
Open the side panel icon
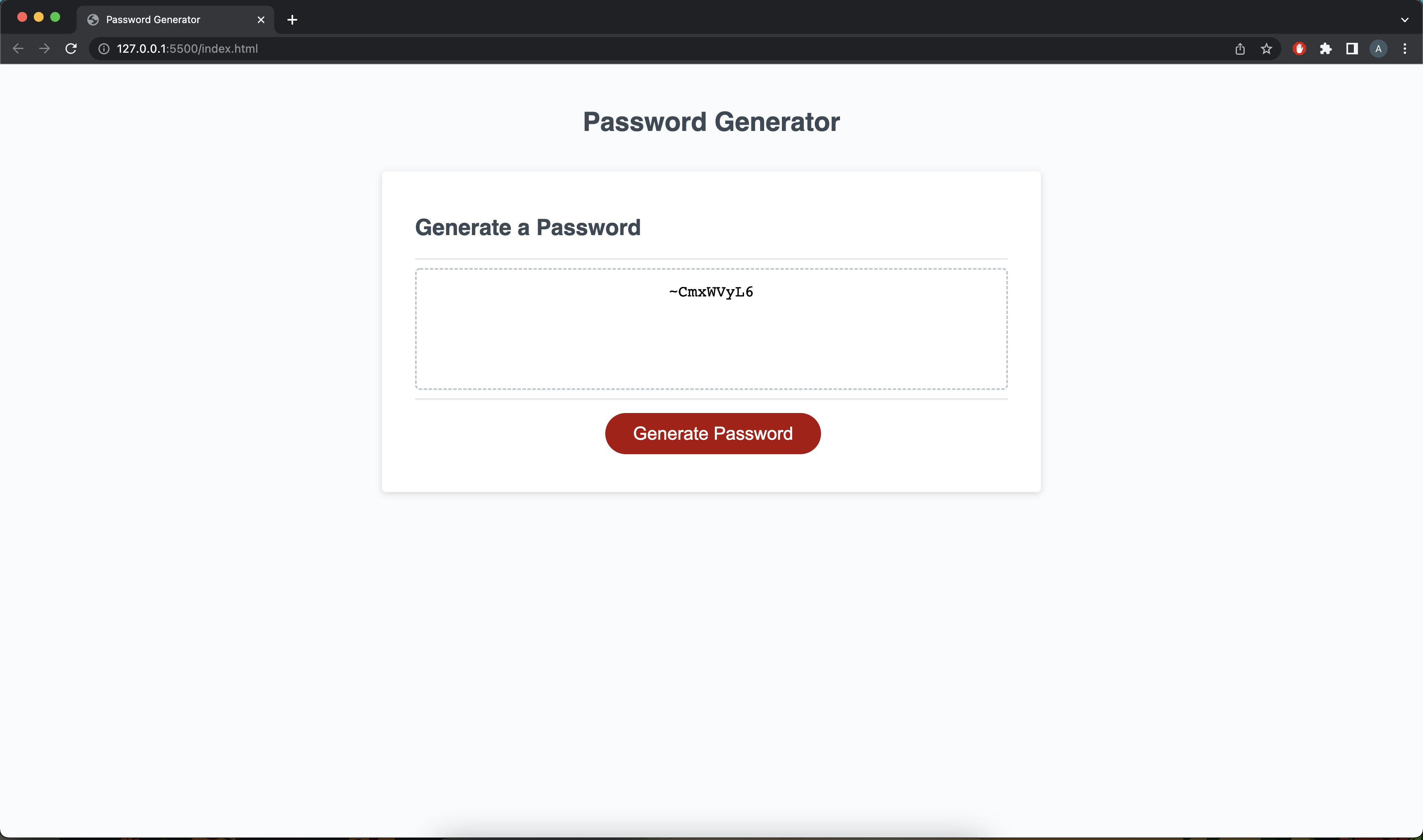[x=1352, y=49]
